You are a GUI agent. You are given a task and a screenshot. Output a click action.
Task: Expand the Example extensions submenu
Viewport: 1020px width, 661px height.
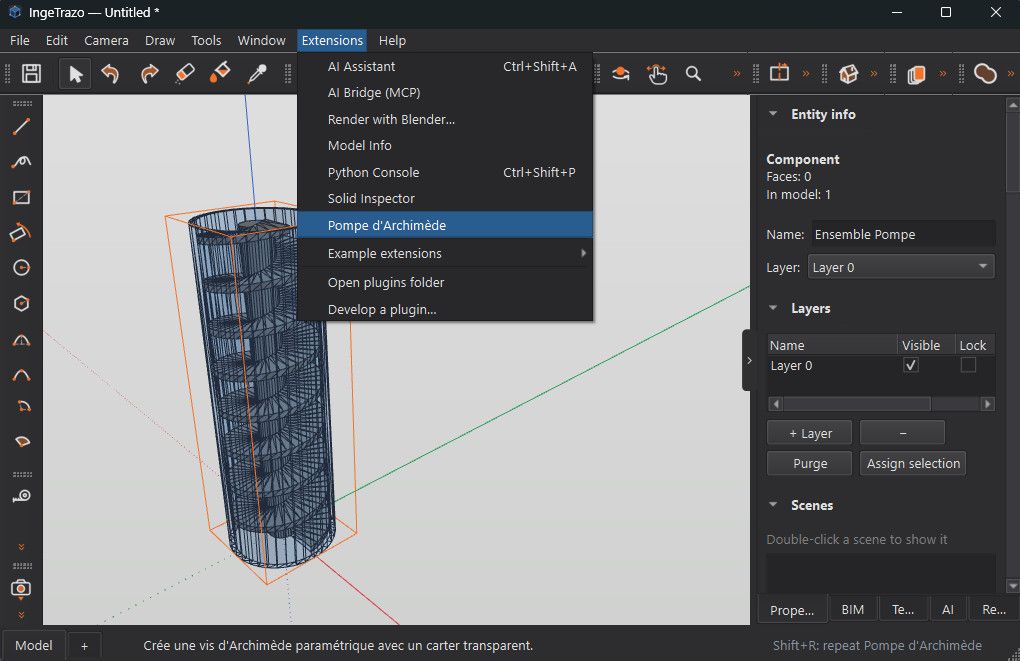(445, 253)
